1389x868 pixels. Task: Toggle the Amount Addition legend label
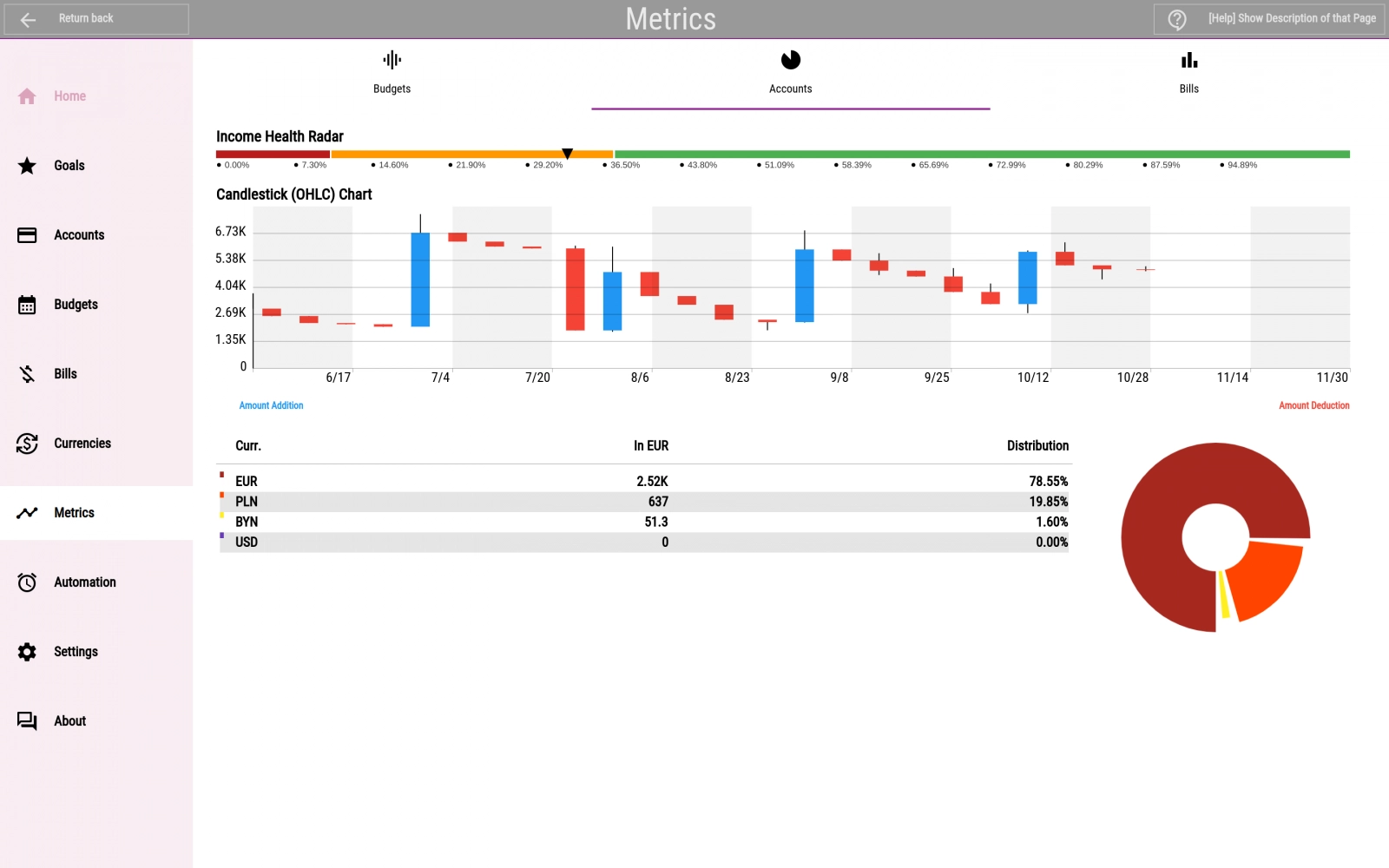(x=271, y=405)
